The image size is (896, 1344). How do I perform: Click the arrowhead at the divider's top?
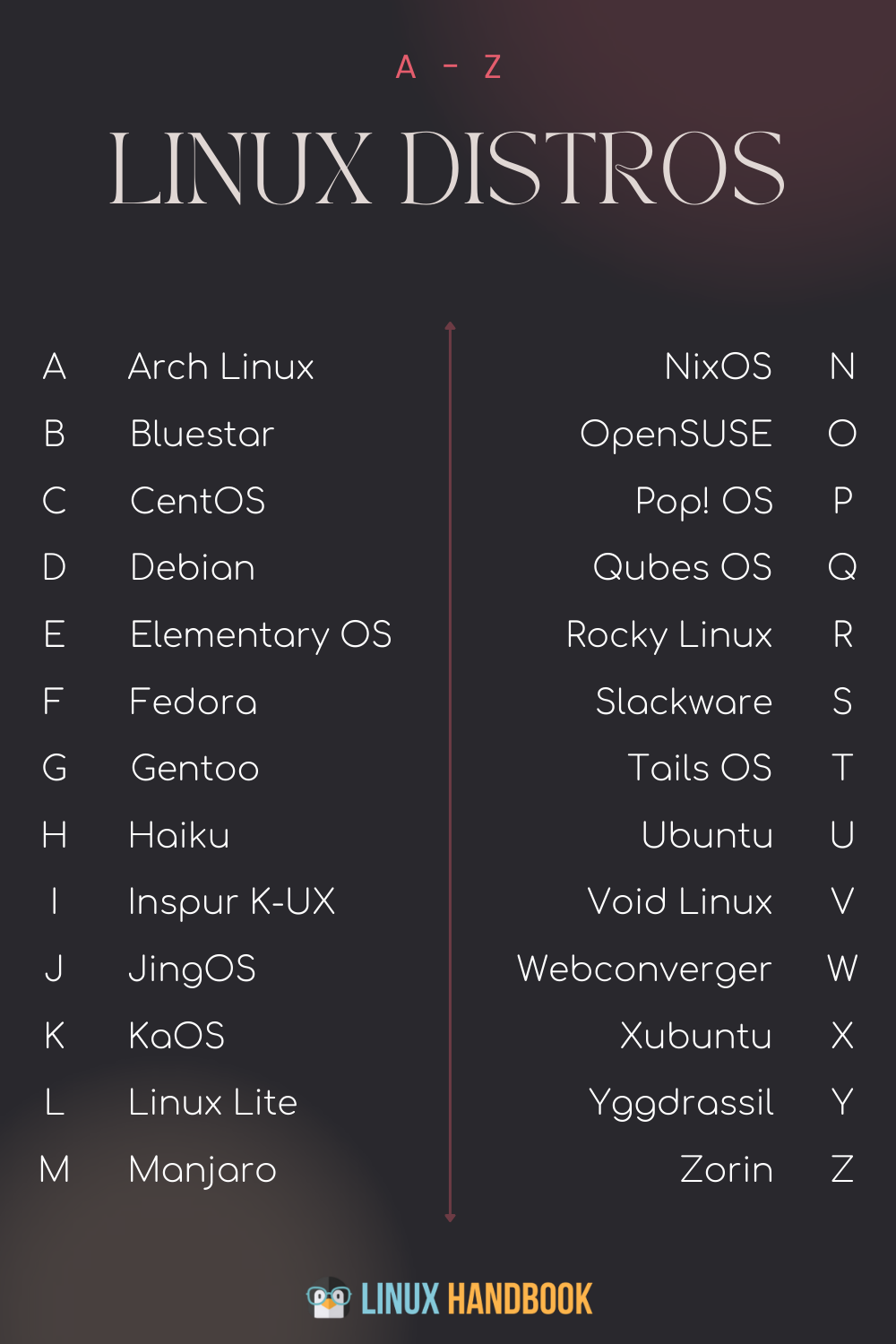(450, 327)
